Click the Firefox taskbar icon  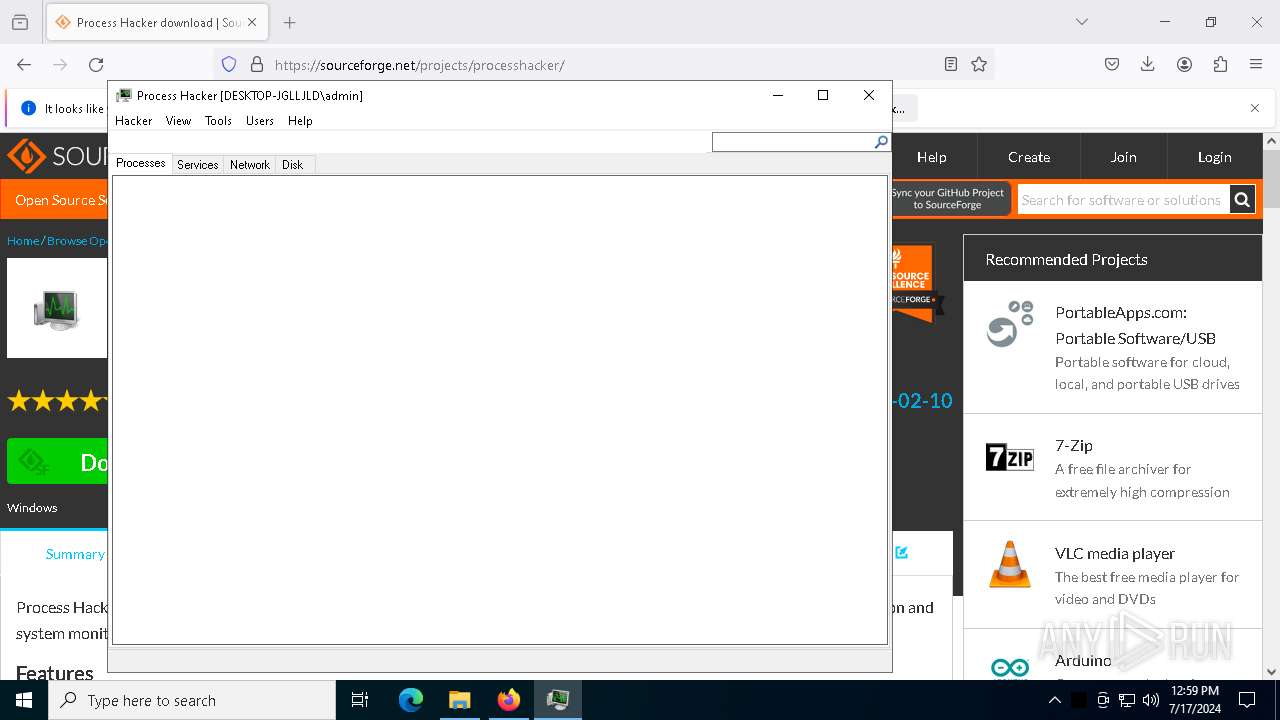pos(509,700)
